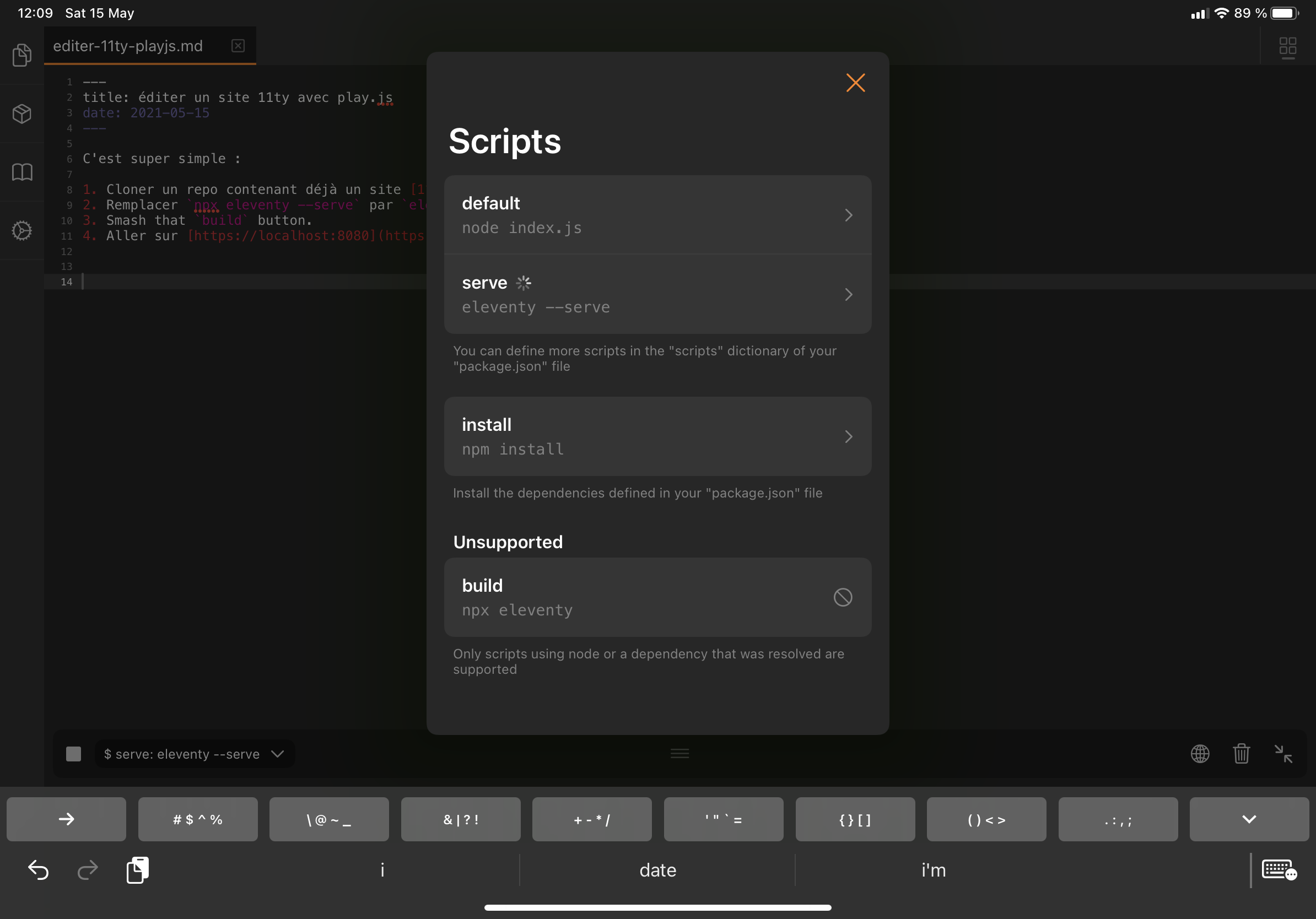Tap the keyboard toggle icon
1316x919 pixels.
point(1279,870)
